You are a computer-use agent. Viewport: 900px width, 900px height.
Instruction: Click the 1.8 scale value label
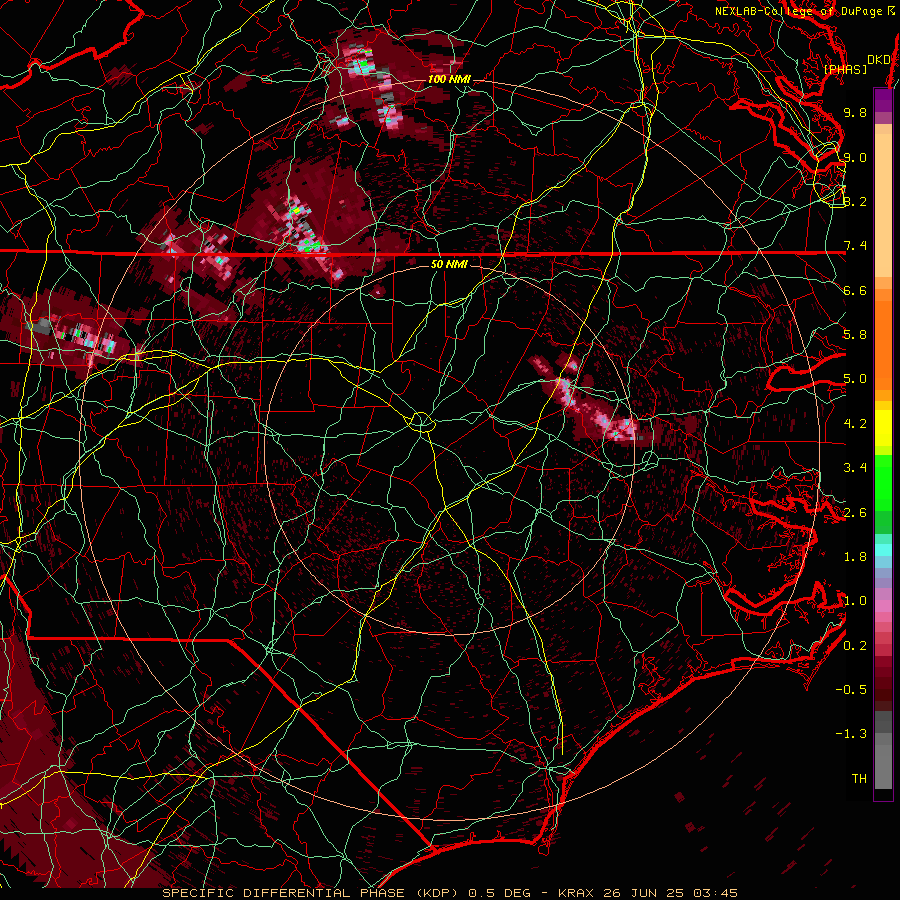(x=855, y=557)
